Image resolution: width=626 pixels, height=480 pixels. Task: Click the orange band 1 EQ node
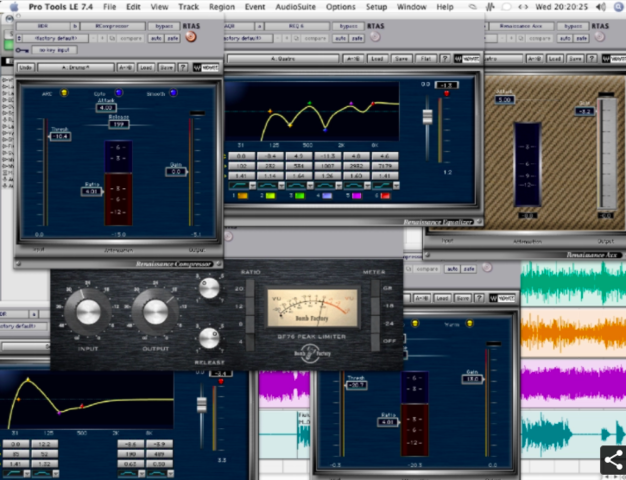pyautogui.click(x=270, y=111)
